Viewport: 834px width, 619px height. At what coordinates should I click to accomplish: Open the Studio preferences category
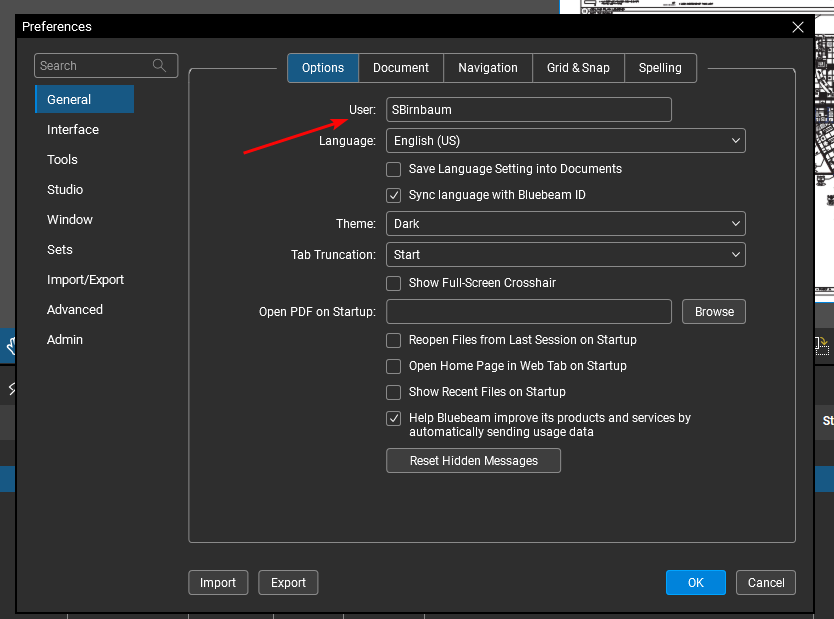click(x=65, y=190)
